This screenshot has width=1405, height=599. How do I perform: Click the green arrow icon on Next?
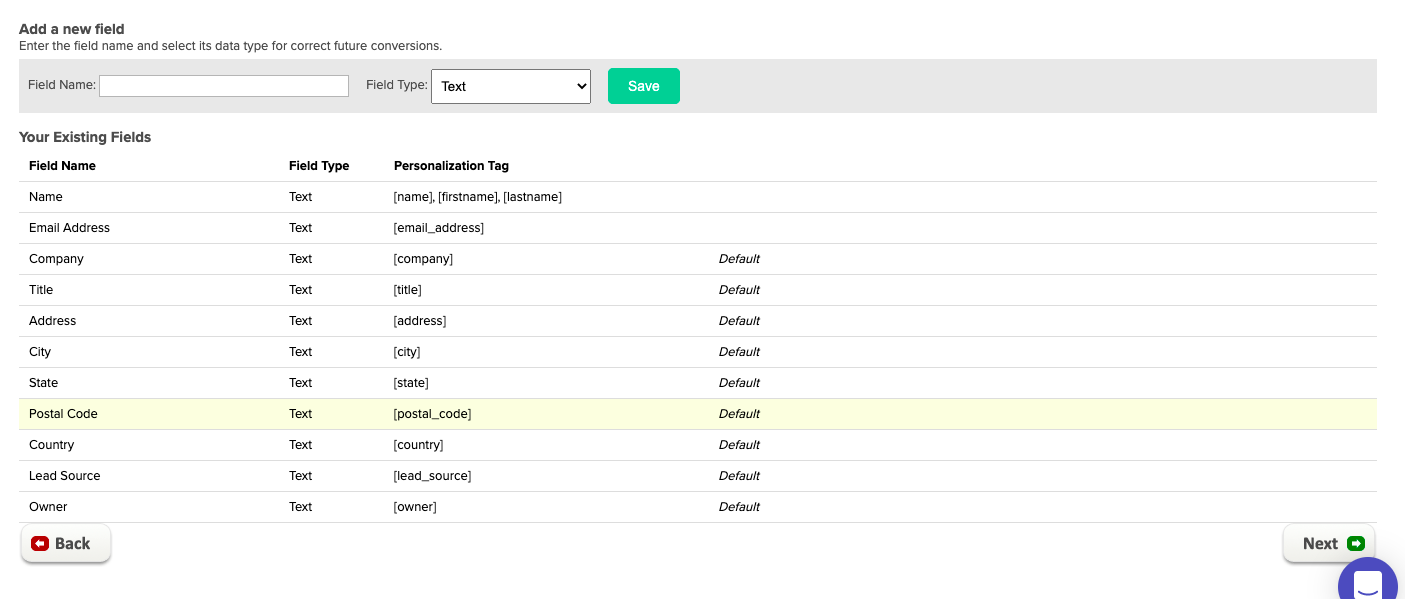pyautogui.click(x=1356, y=544)
